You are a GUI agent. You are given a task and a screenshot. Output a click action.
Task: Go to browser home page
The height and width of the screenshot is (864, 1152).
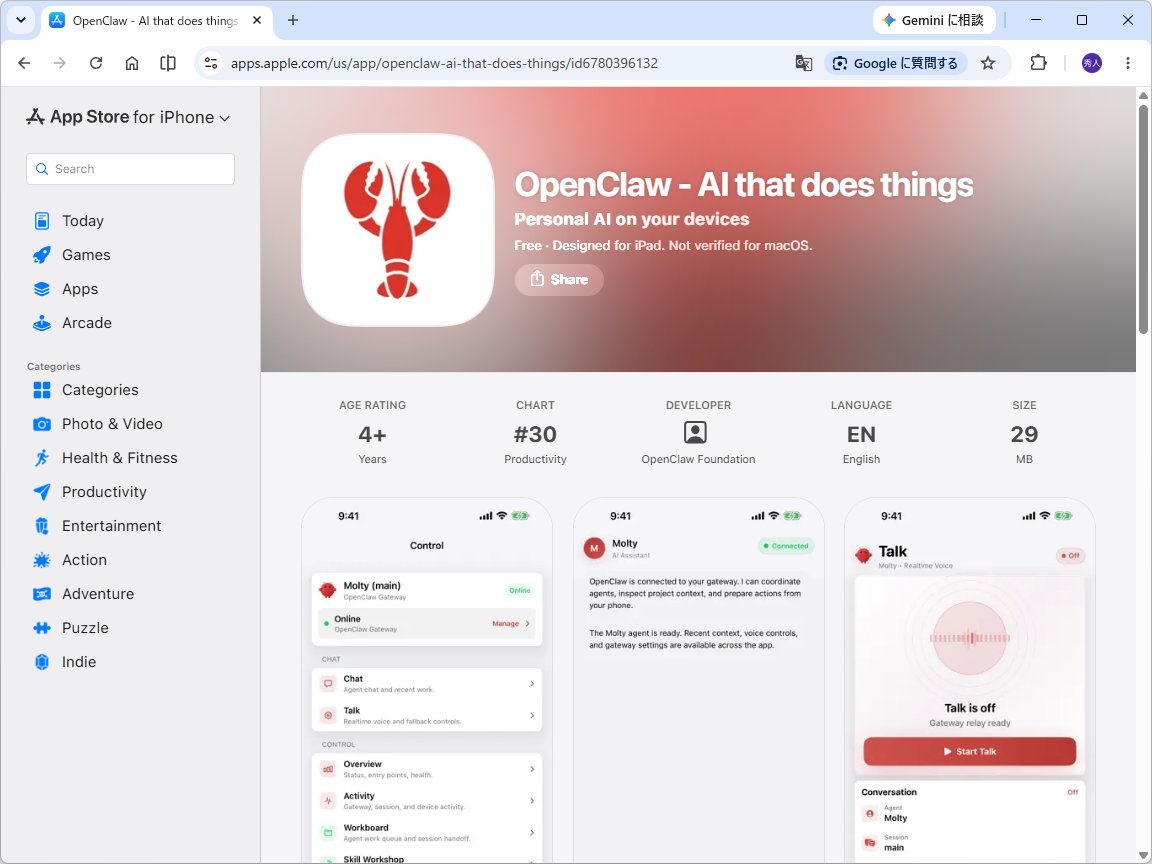[132, 63]
